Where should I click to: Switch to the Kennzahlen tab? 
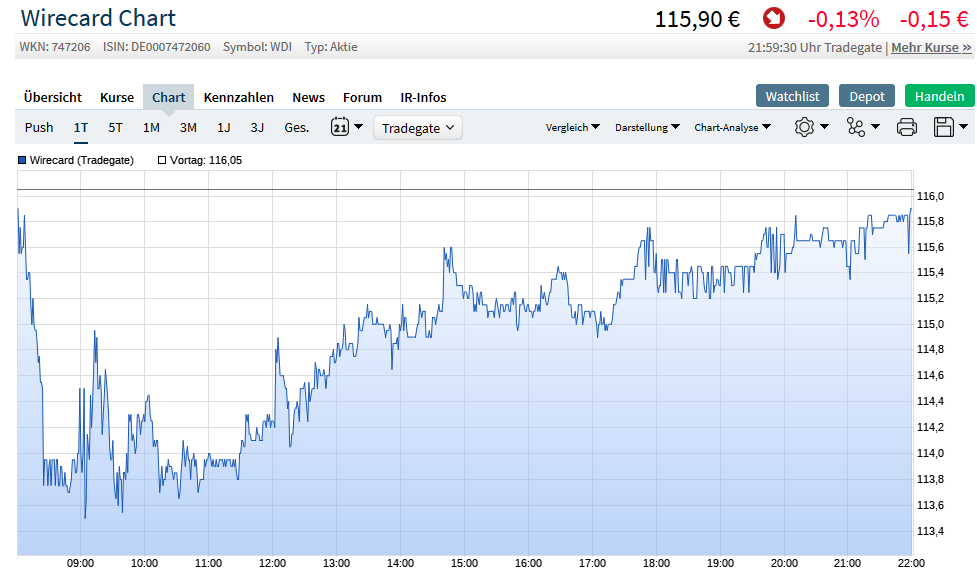coord(239,97)
